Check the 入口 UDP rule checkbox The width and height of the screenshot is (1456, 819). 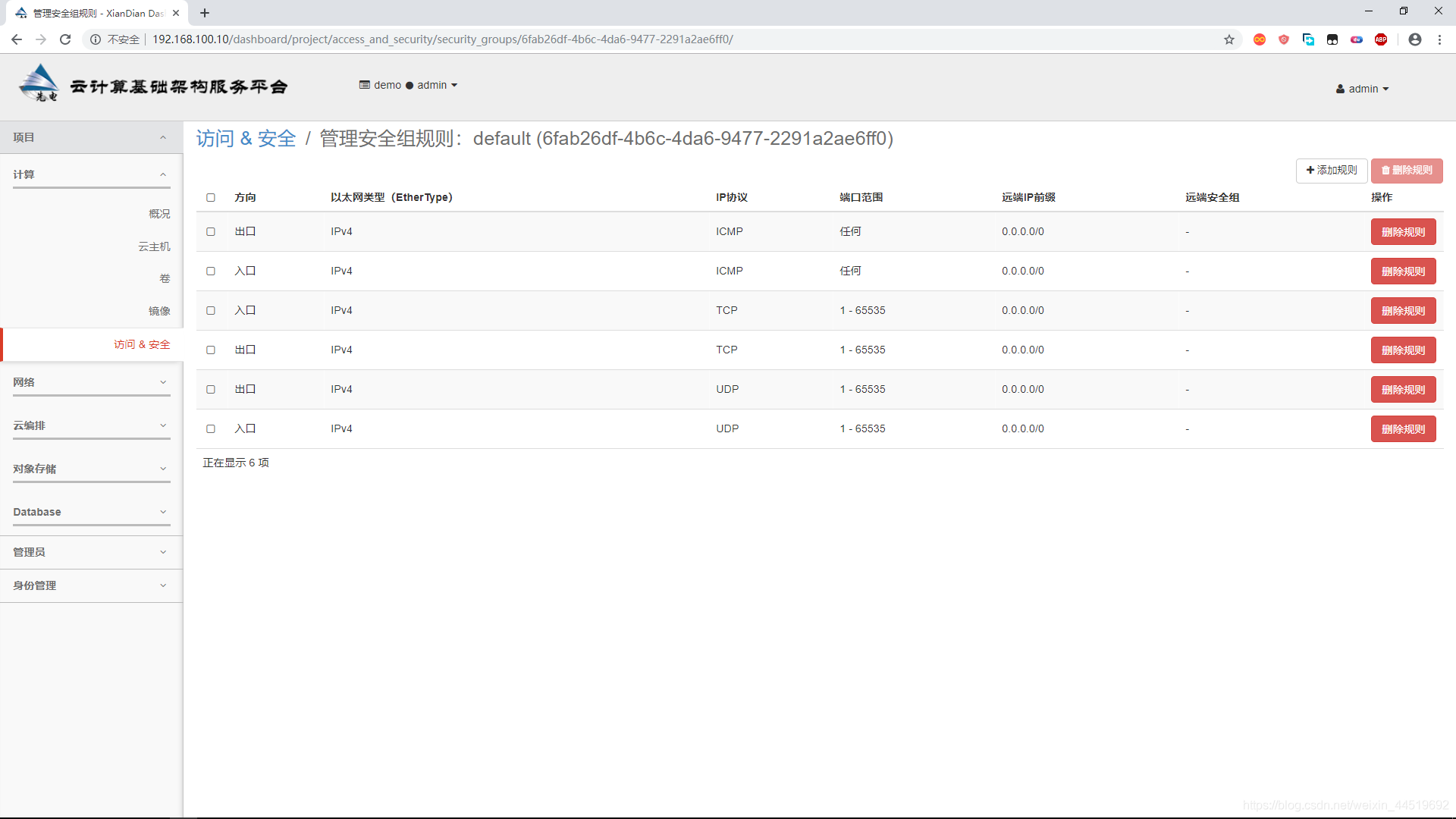[211, 429]
